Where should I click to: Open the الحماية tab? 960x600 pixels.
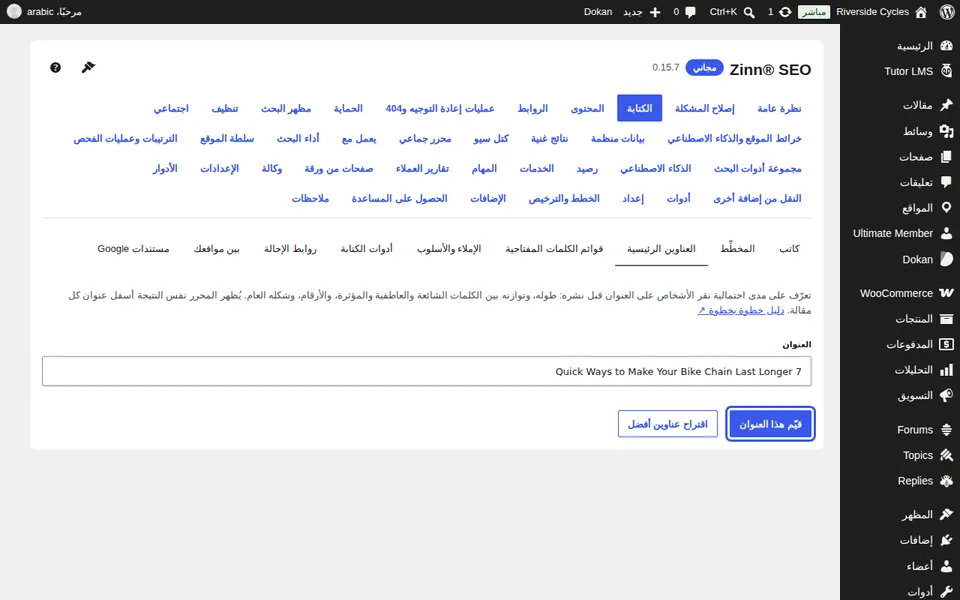click(x=348, y=108)
